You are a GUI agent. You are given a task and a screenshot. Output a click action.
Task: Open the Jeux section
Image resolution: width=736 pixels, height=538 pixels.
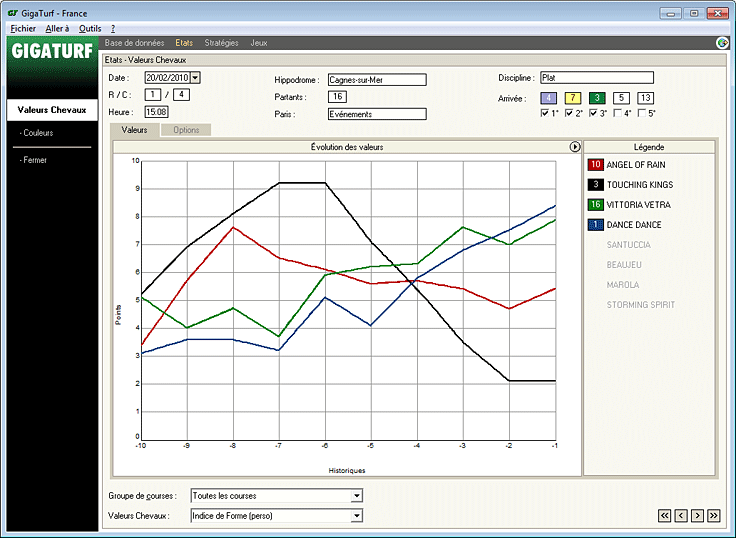(259, 43)
